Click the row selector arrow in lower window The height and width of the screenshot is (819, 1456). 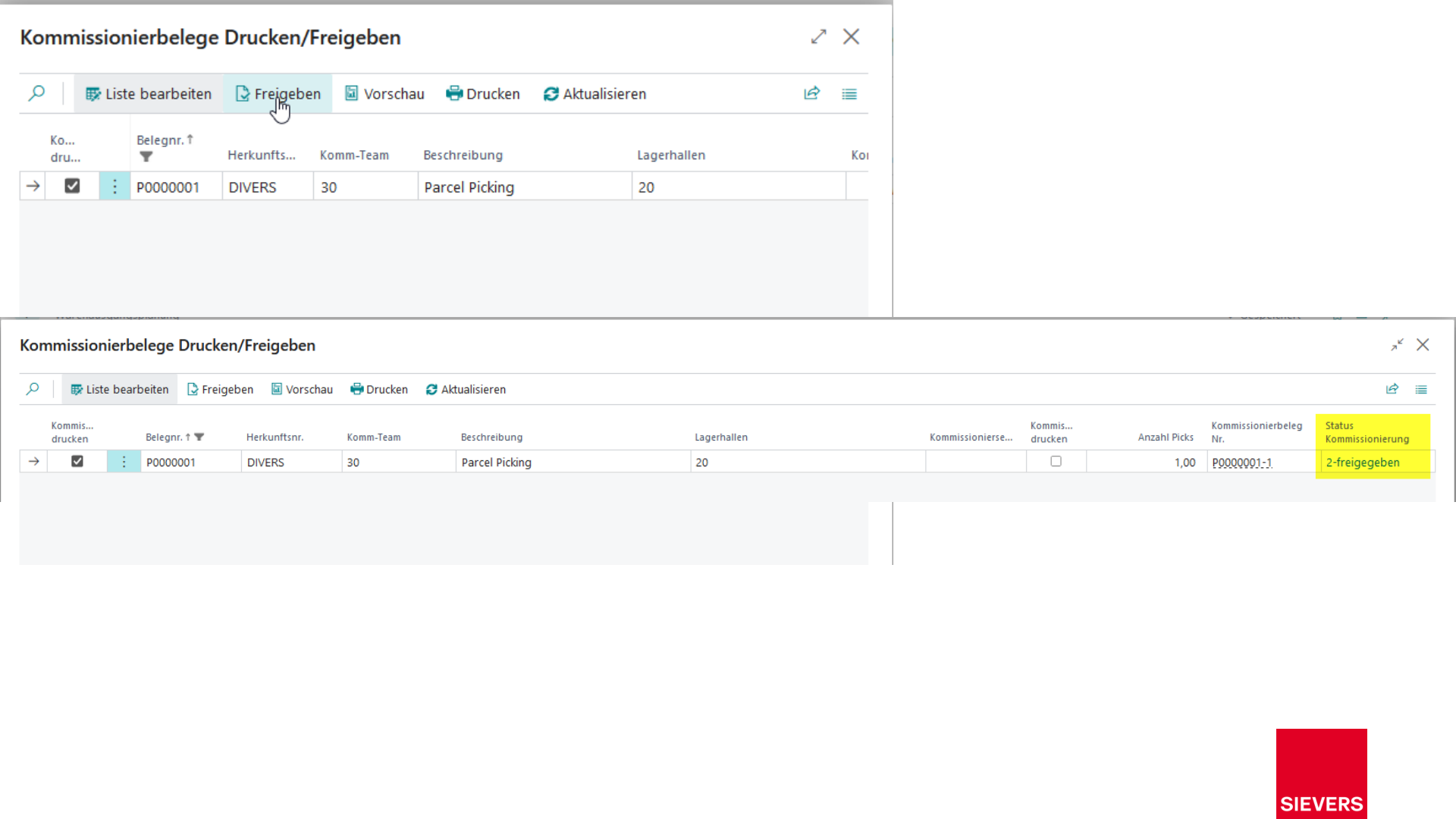click(x=34, y=461)
